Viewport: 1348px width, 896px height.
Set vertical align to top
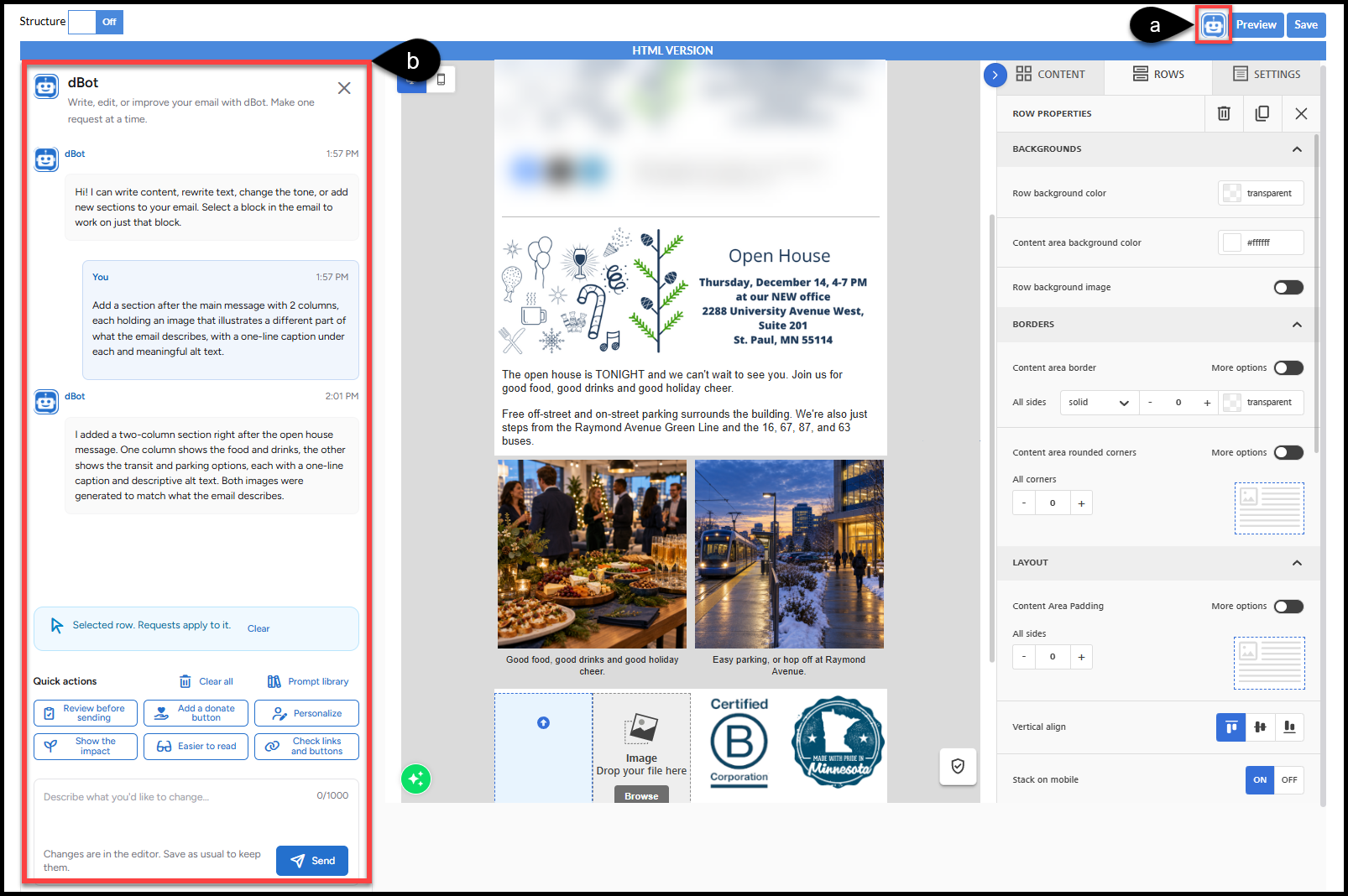(x=1231, y=727)
